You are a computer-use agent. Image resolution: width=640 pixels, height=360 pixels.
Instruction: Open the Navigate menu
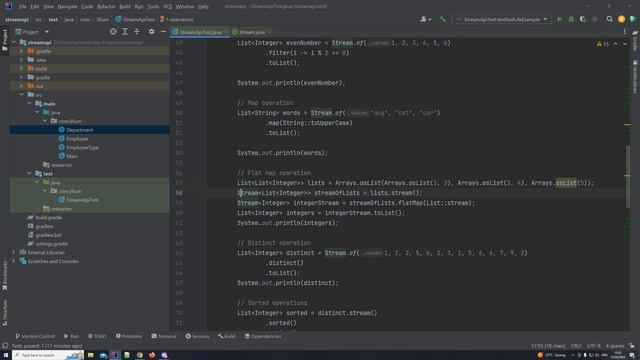point(67,7)
